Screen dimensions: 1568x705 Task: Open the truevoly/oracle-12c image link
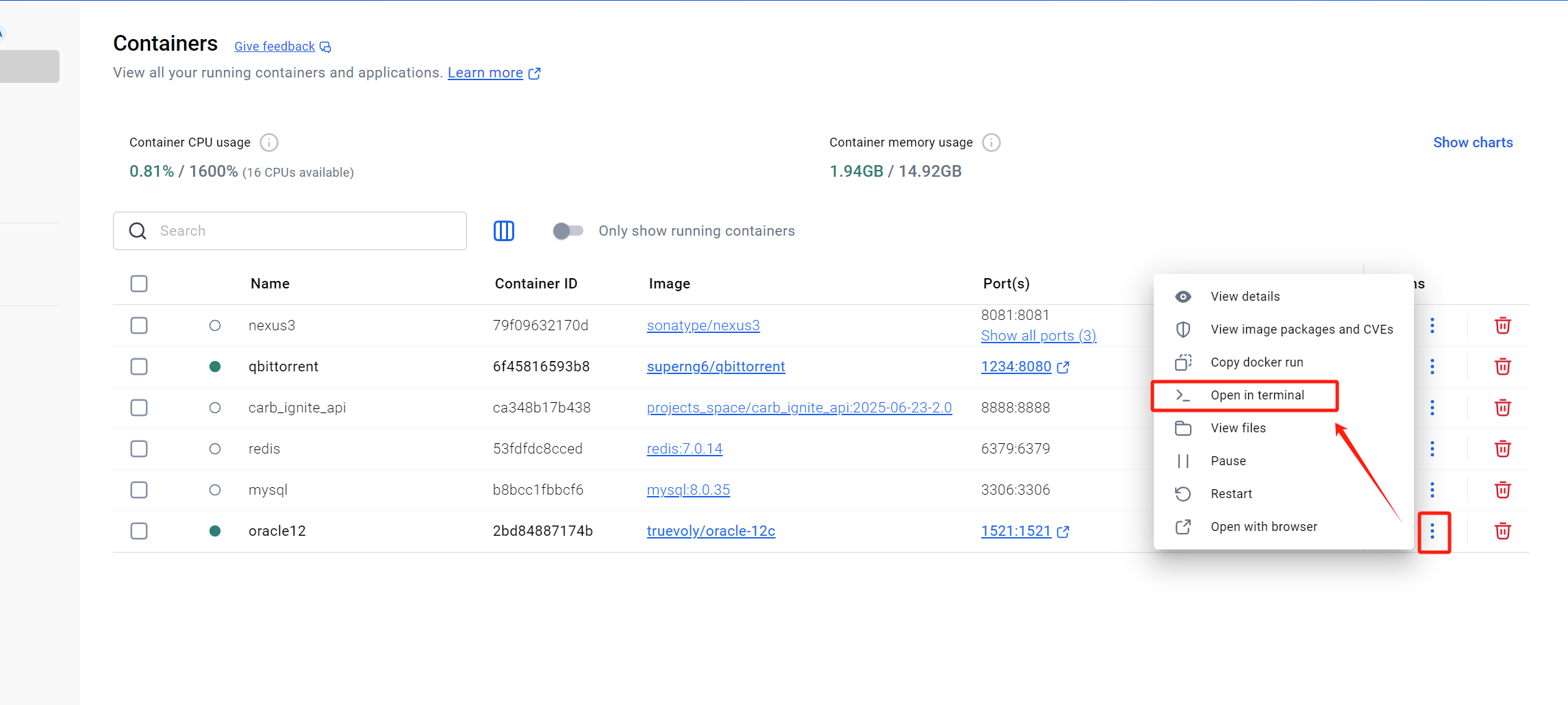[711, 531]
